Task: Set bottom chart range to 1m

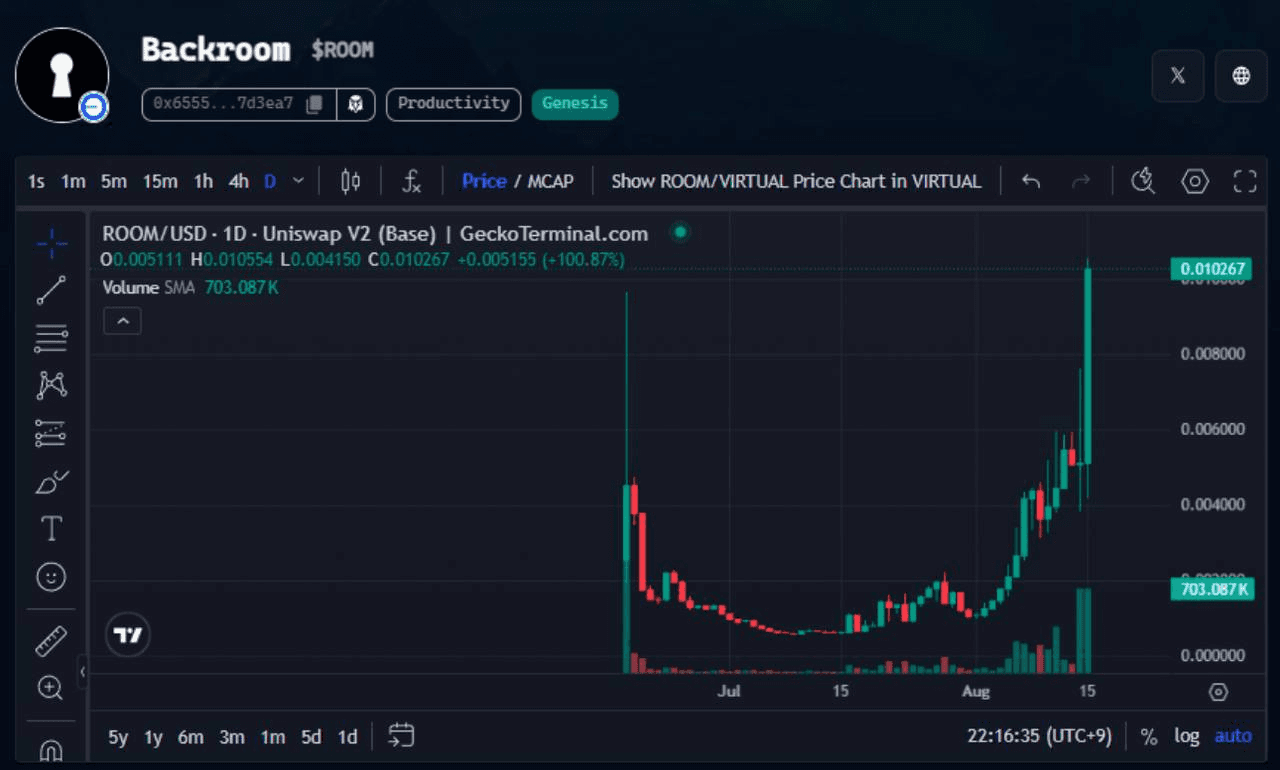Action: tap(273, 737)
